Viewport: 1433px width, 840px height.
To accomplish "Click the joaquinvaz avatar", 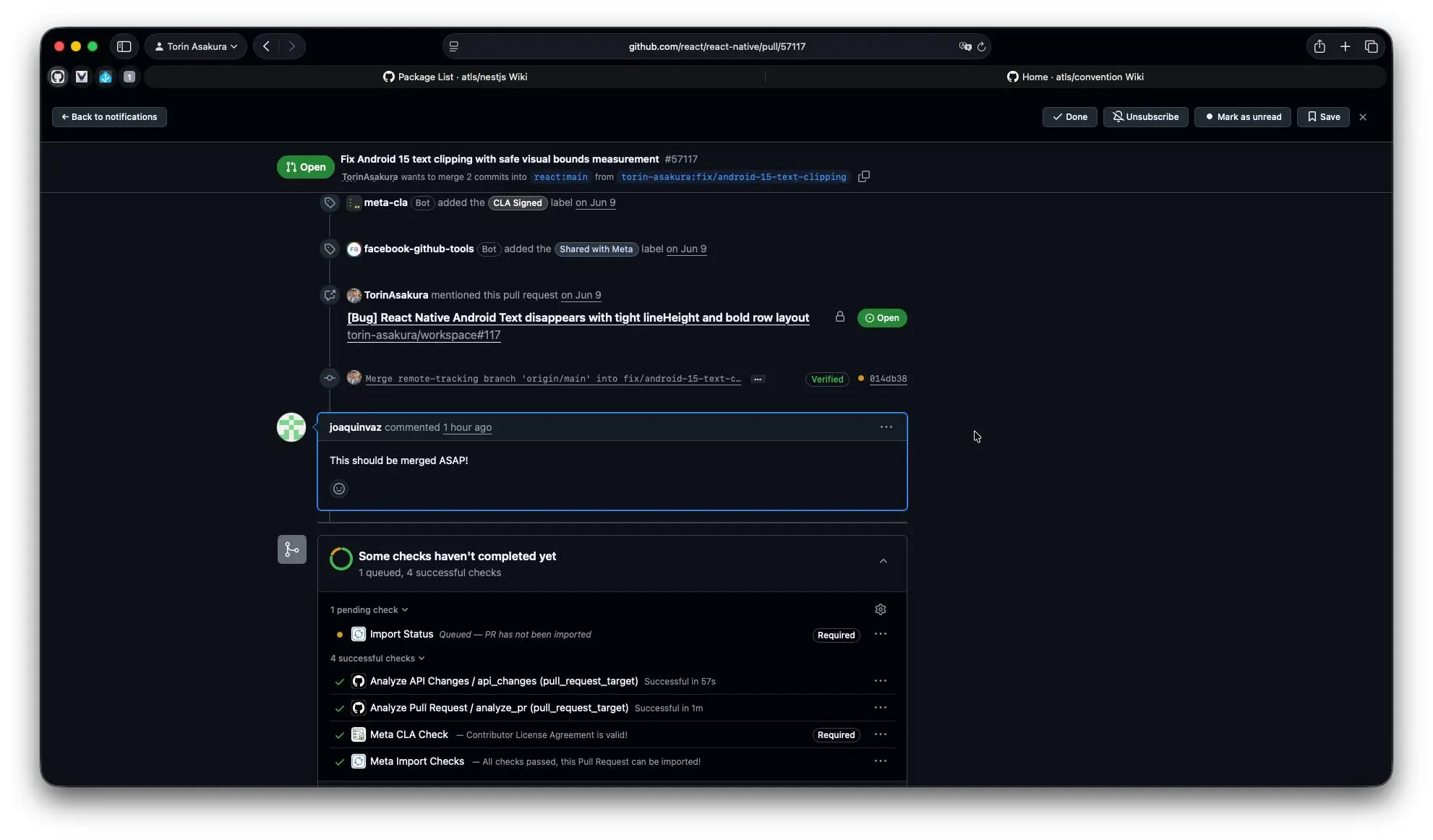I will (291, 427).
